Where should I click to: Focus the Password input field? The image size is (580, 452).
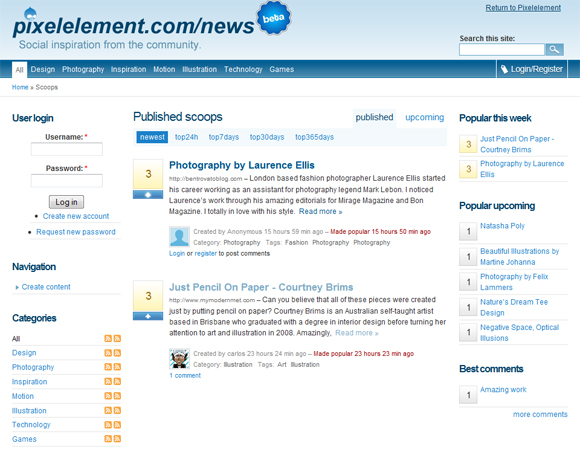pos(67,181)
